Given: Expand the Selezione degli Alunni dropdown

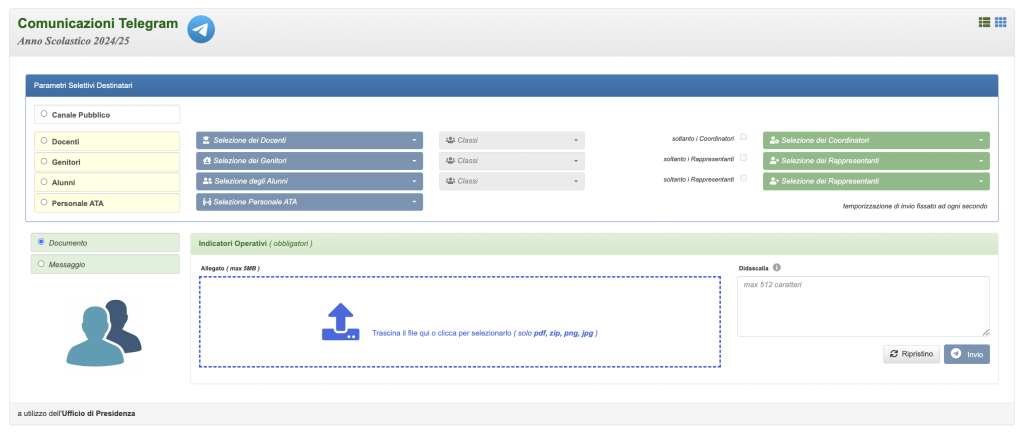Looking at the screenshot, I should point(309,181).
